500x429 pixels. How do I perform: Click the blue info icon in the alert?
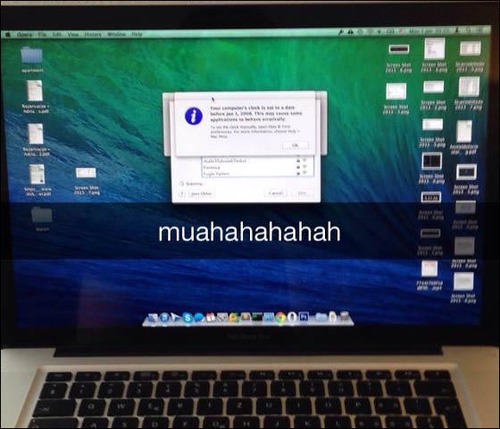click(x=194, y=116)
